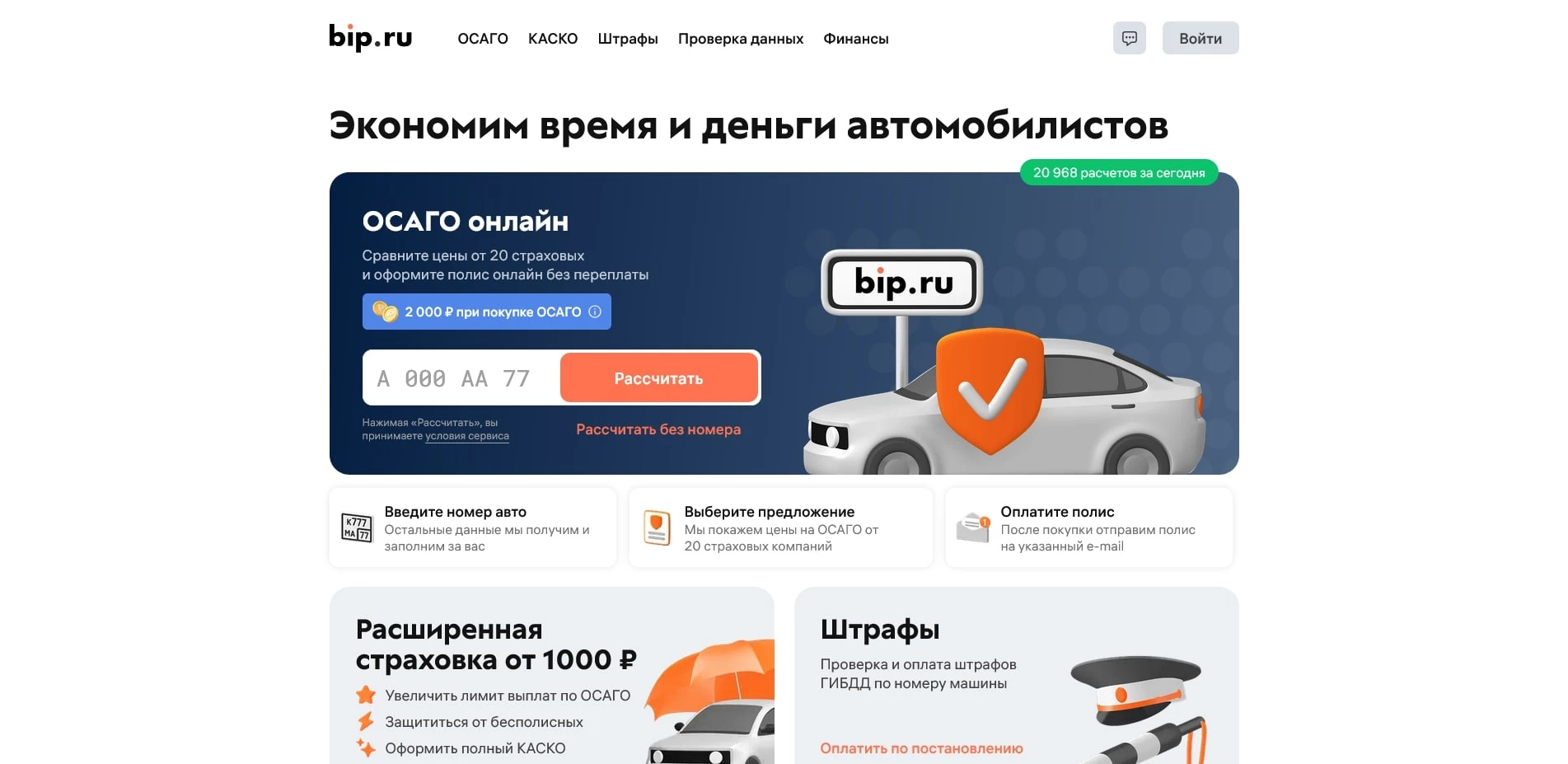The width and height of the screenshot is (1568, 764).
Task: Click the orange Рассчитать button
Action: [x=659, y=378]
